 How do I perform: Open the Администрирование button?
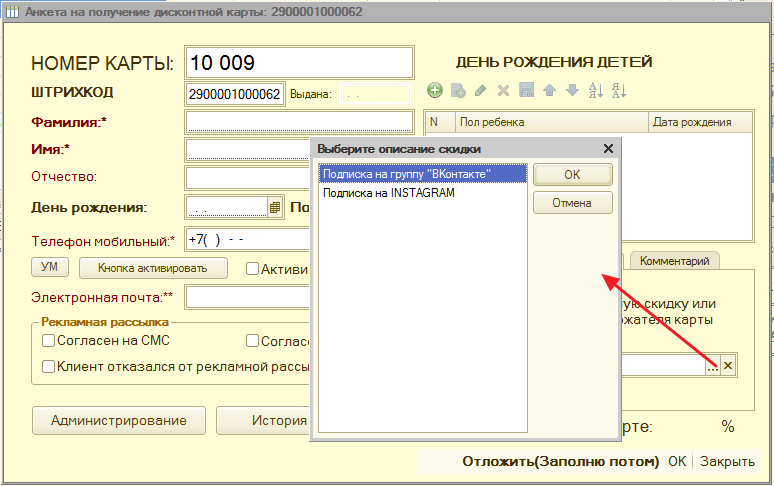[118, 420]
